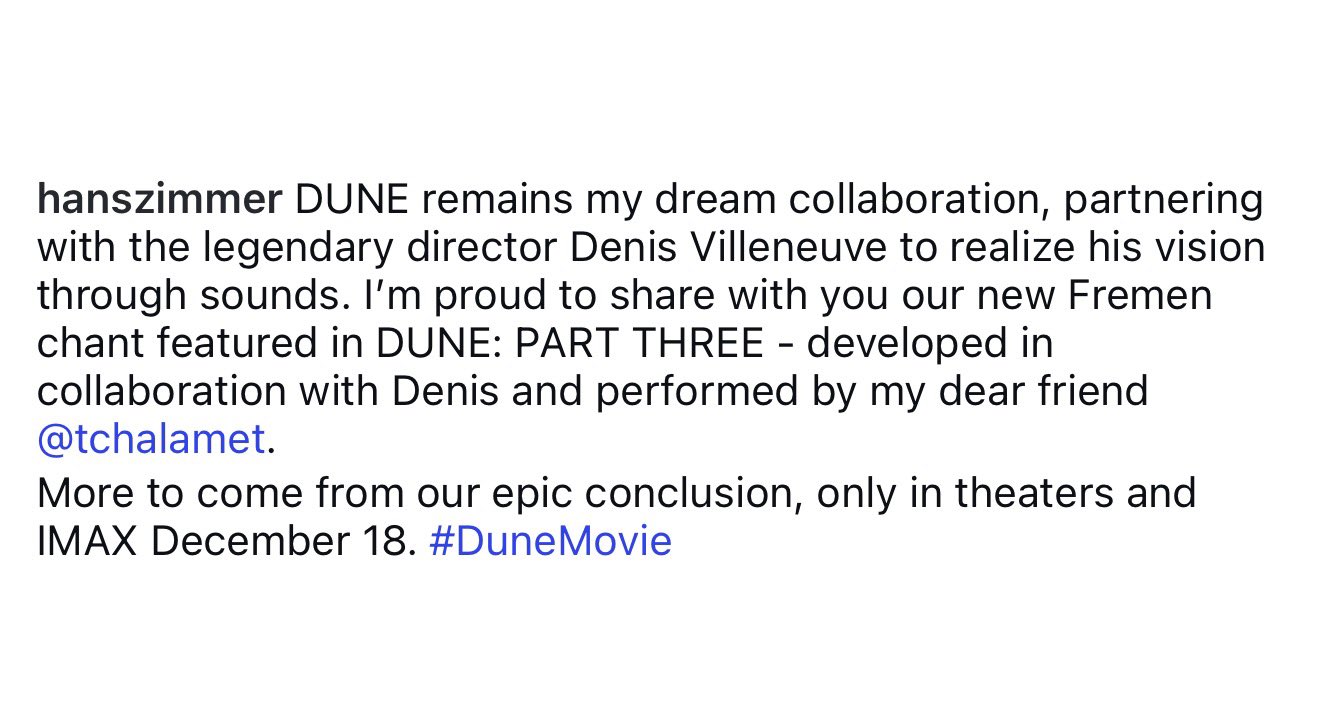
Task: Open the @tchalamet mention link
Action: [x=152, y=439]
